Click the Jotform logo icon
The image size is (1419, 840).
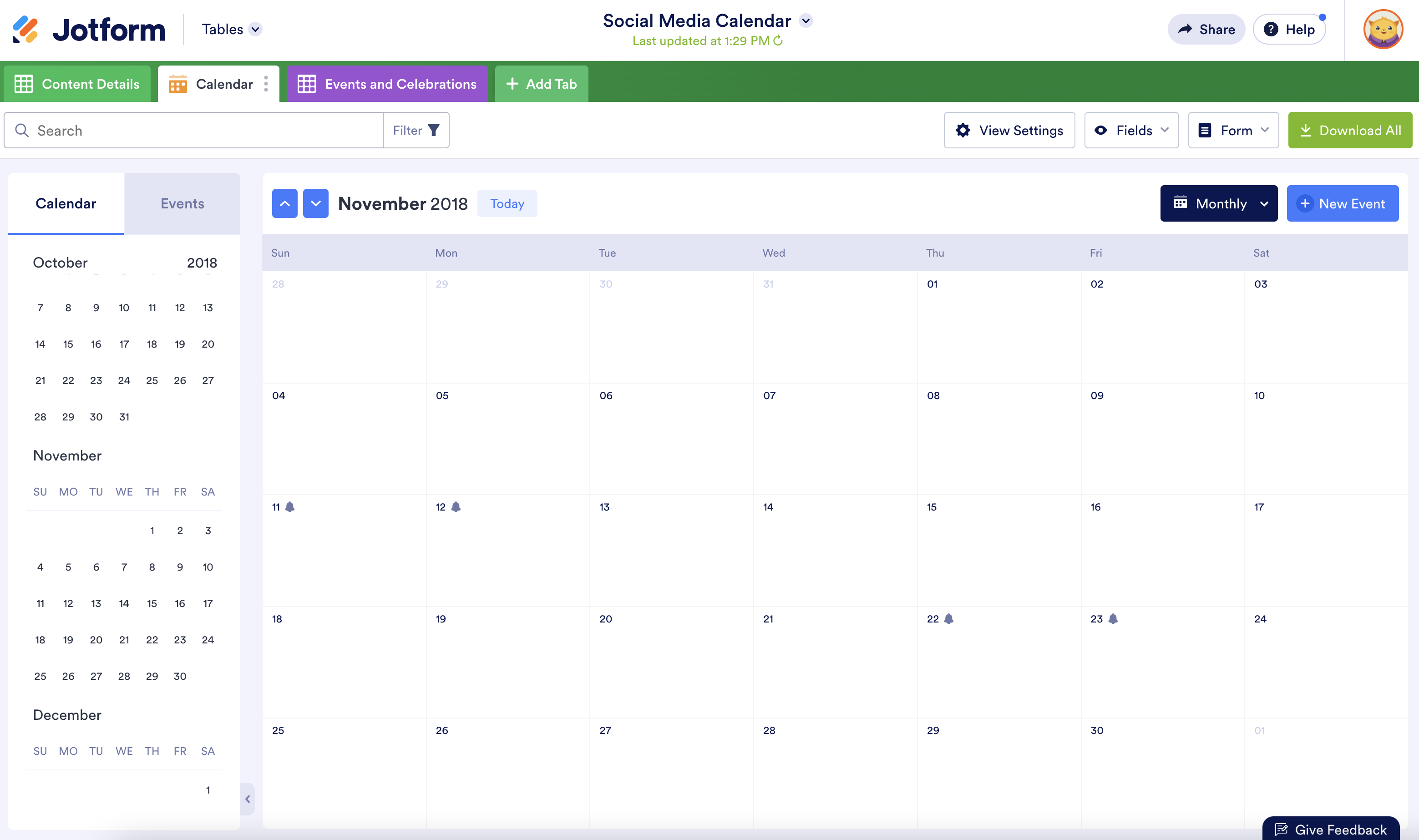point(25,30)
